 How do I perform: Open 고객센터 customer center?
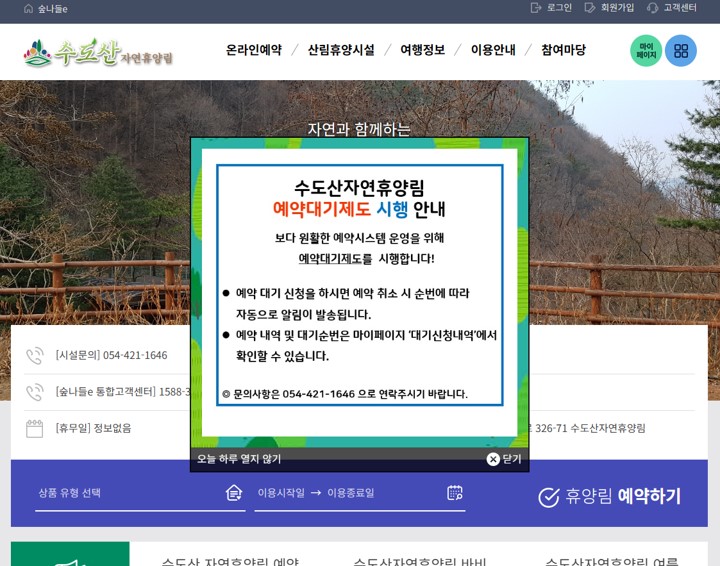coord(672,8)
